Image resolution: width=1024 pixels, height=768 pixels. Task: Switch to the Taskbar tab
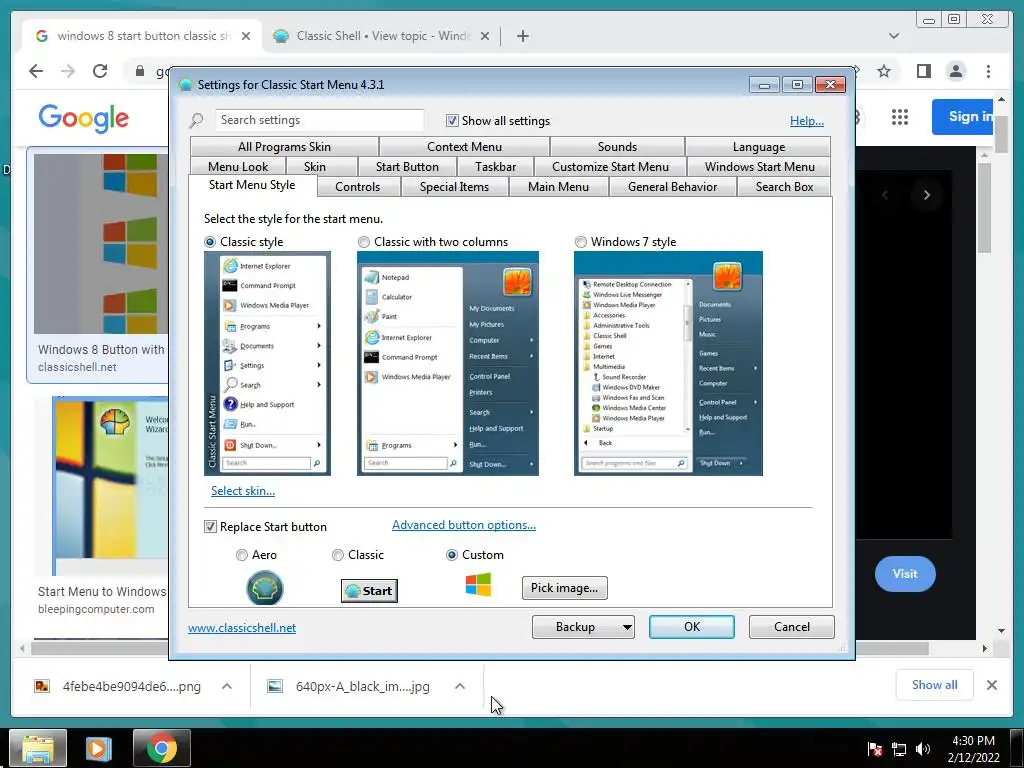coord(495,167)
